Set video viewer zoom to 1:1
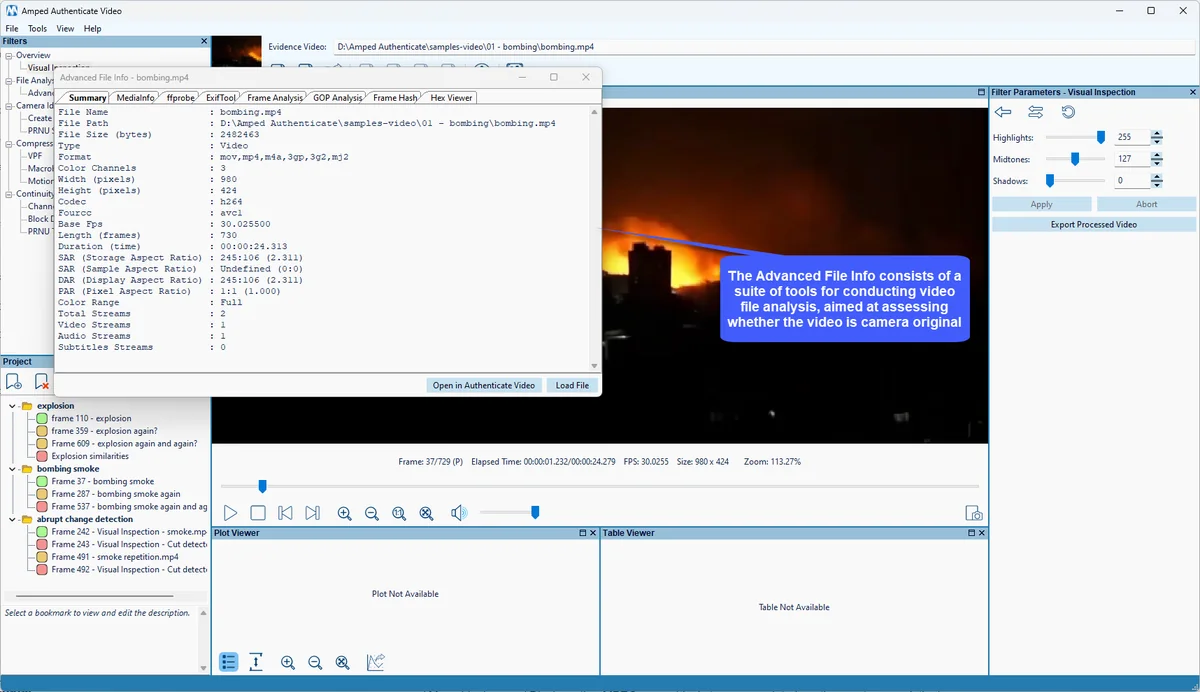 click(x=399, y=513)
